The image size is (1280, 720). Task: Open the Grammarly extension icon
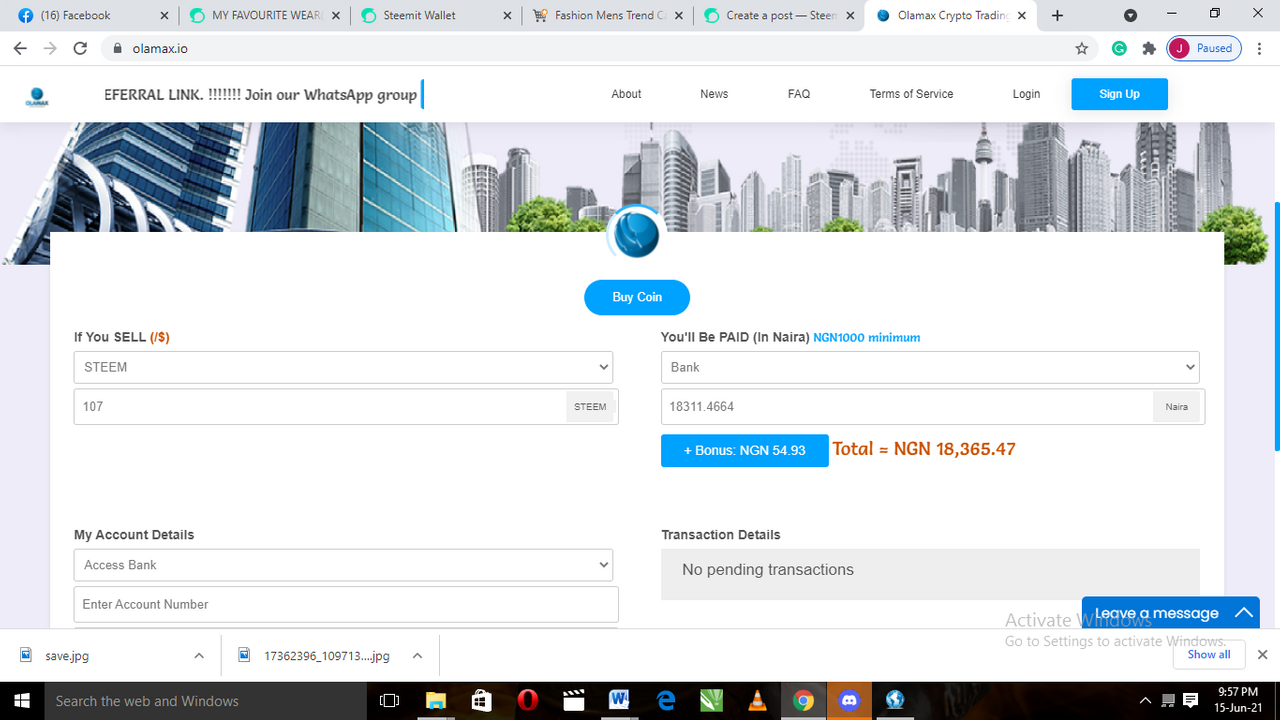tap(1119, 48)
